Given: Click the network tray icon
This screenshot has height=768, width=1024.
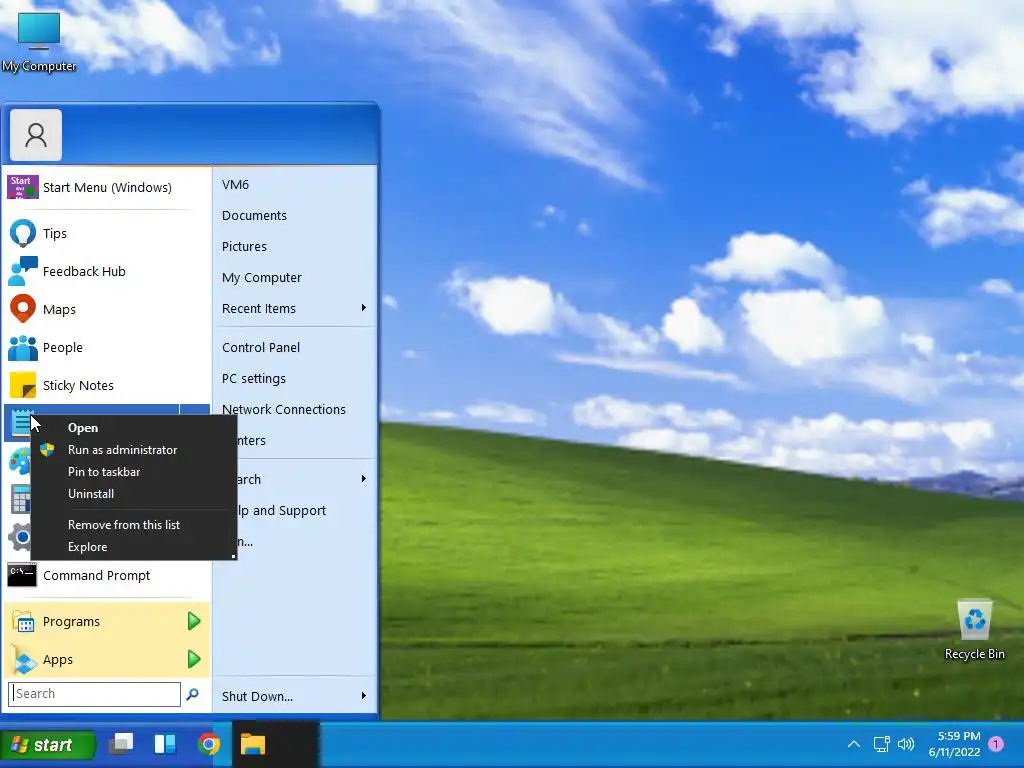Looking at the screenshot, I should pyautogui.click(x=882, y=744).
